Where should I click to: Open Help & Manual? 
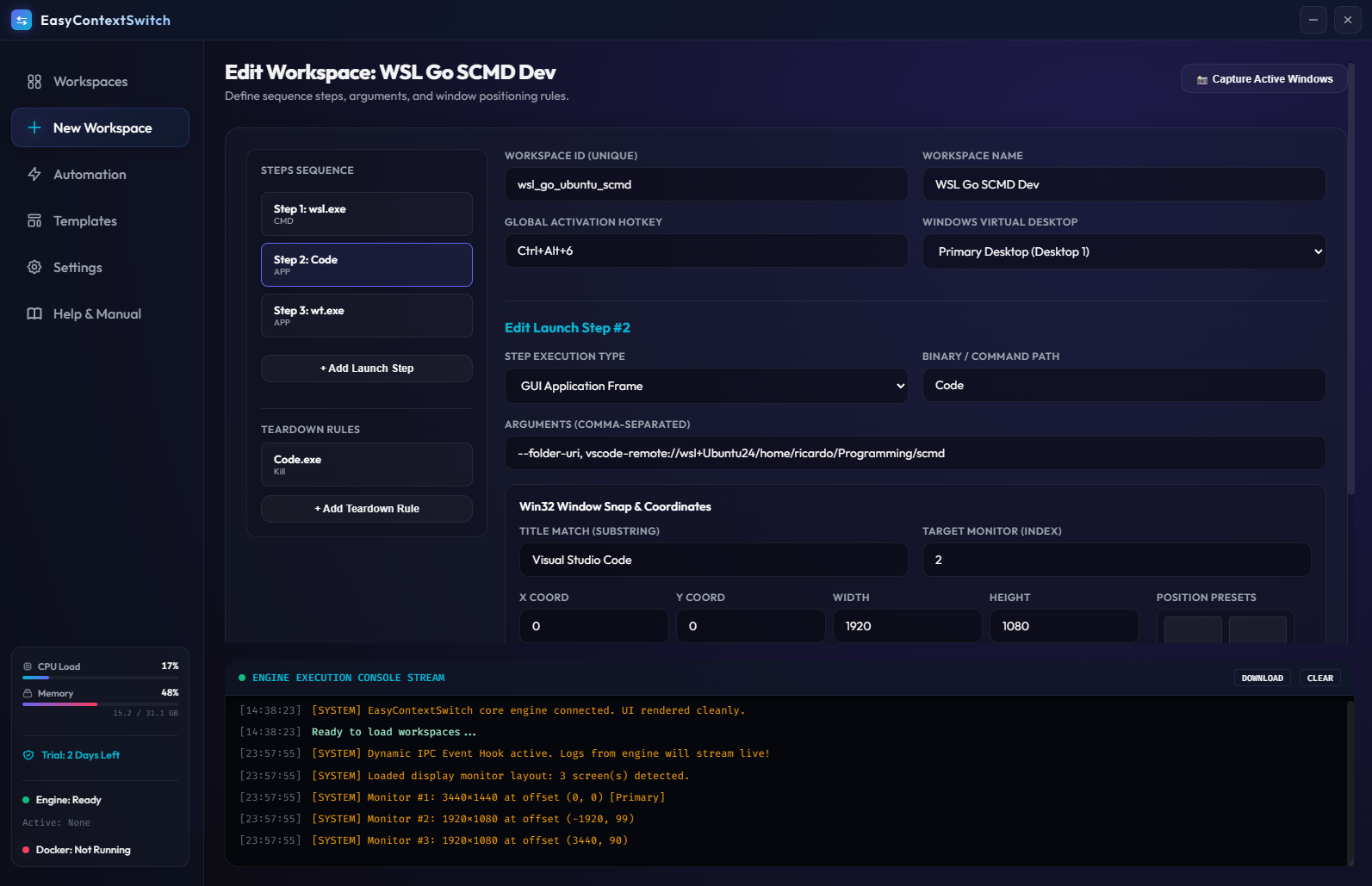point(100,313)
